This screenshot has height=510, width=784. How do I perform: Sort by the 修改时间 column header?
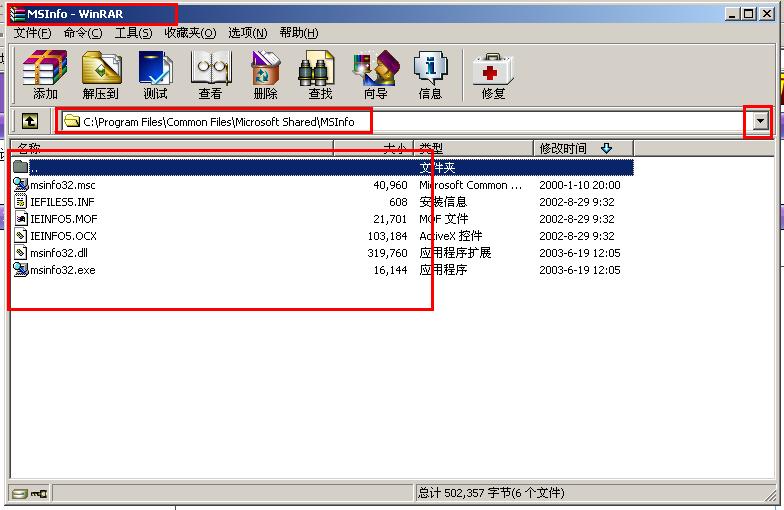[x=584, y=148]
